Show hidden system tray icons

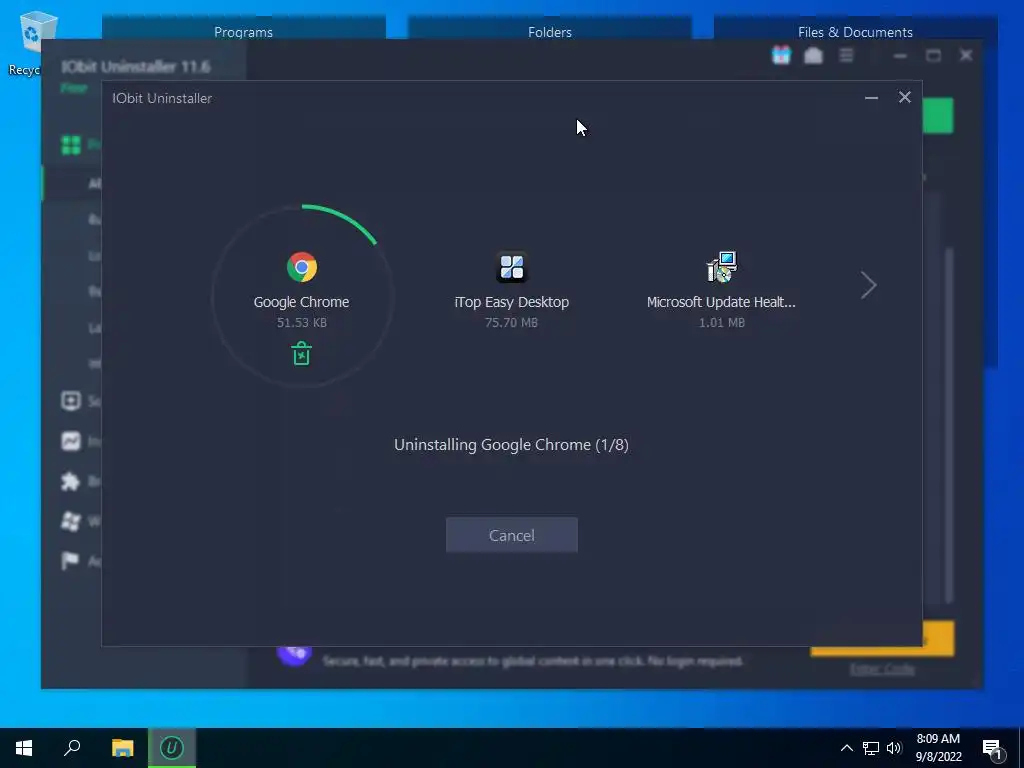pos(846,748)
